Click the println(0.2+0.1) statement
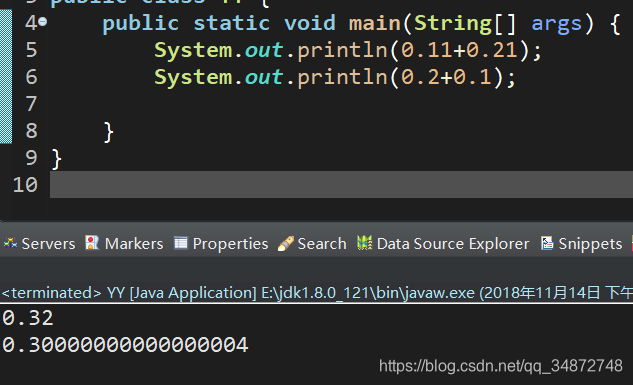The width and height of the screenshot is (633, 385). pos(335,77)
